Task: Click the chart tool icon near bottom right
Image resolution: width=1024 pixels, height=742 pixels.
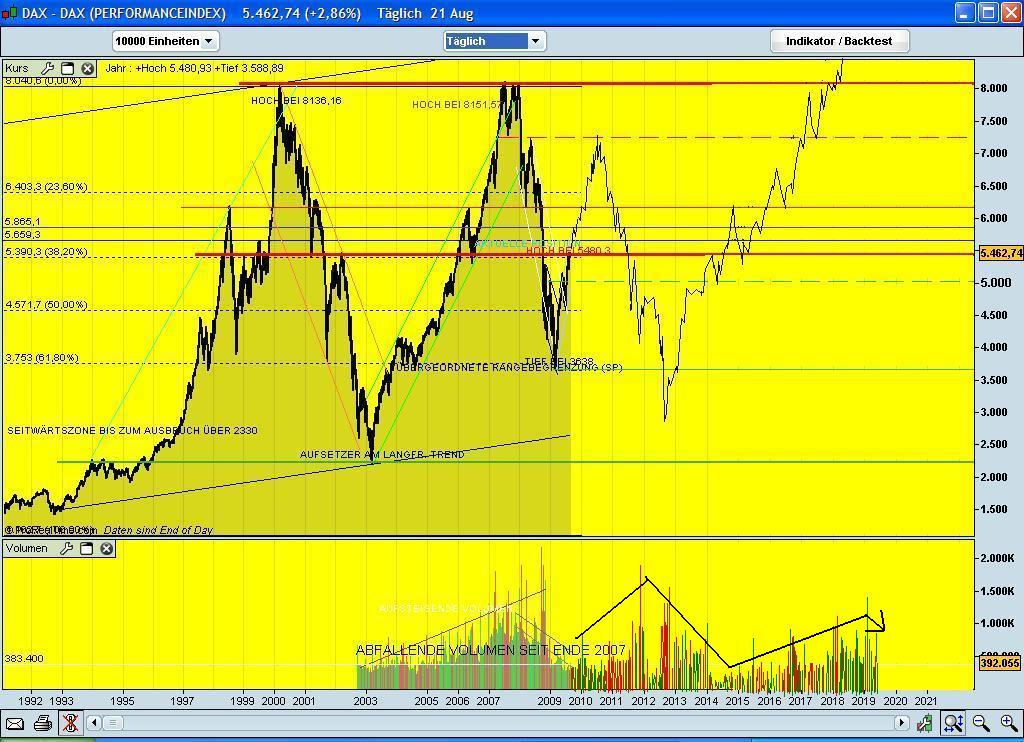Action: 925,722
